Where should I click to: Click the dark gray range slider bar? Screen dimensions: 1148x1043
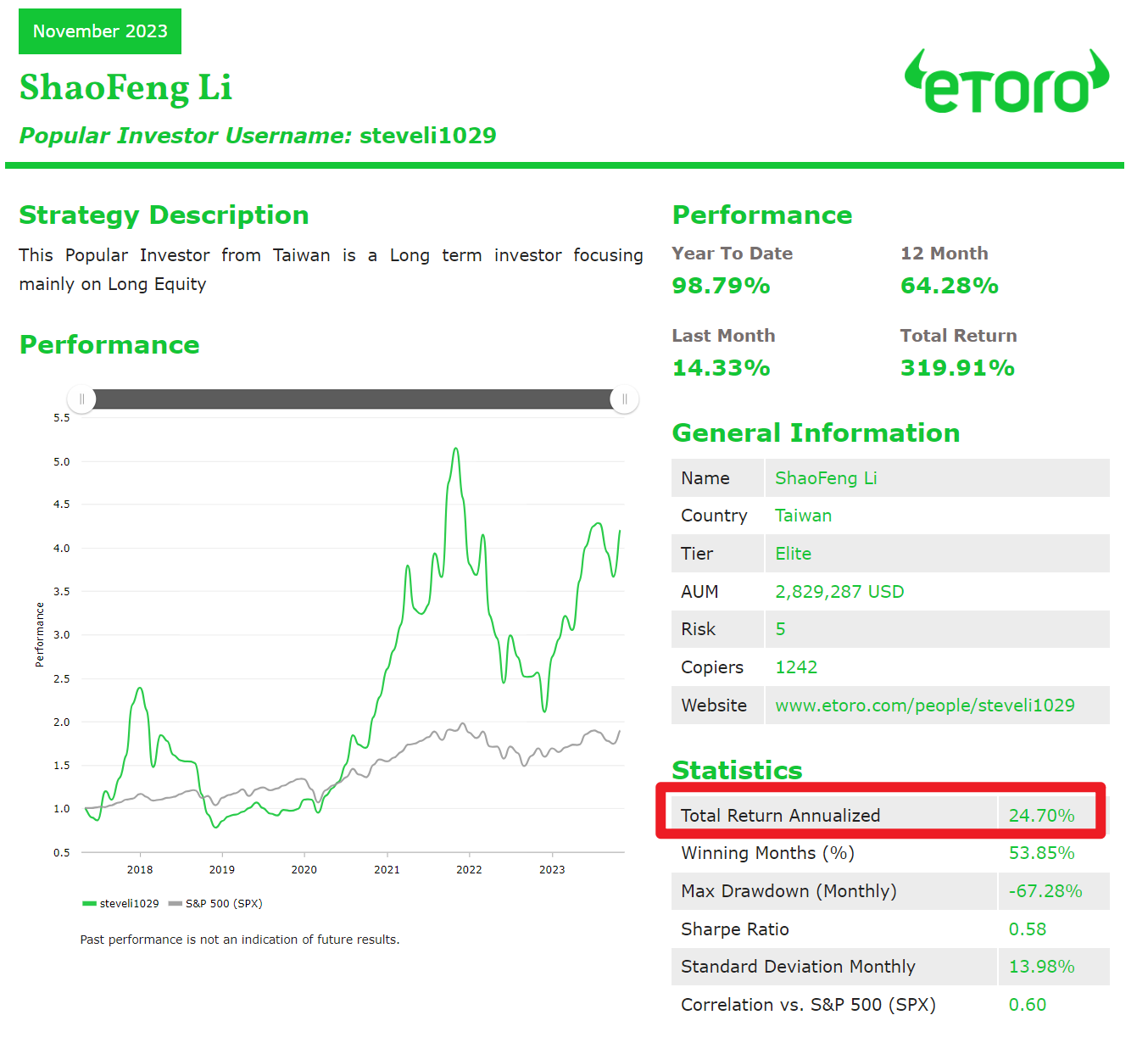click(353, 399)
